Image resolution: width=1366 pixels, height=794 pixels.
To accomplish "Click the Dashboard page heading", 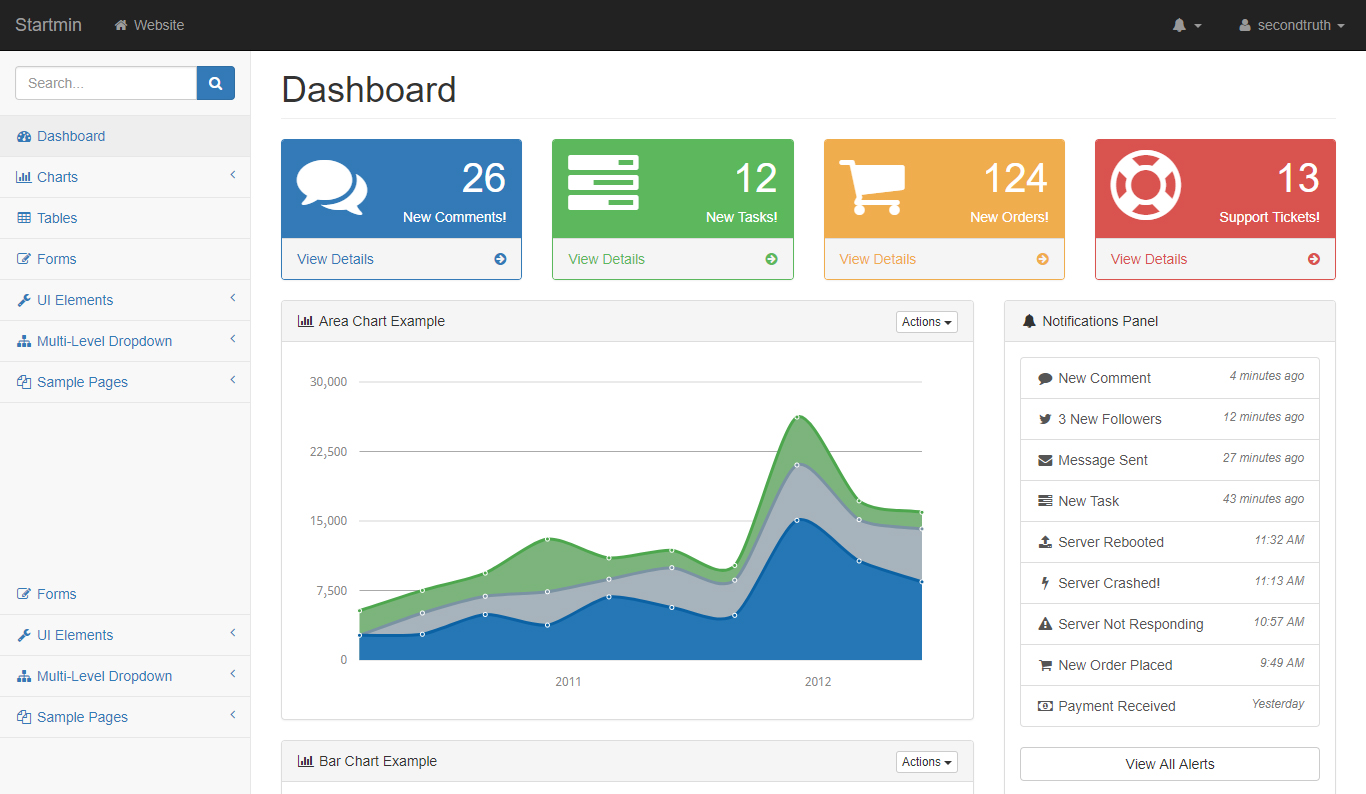I will 369,89.
